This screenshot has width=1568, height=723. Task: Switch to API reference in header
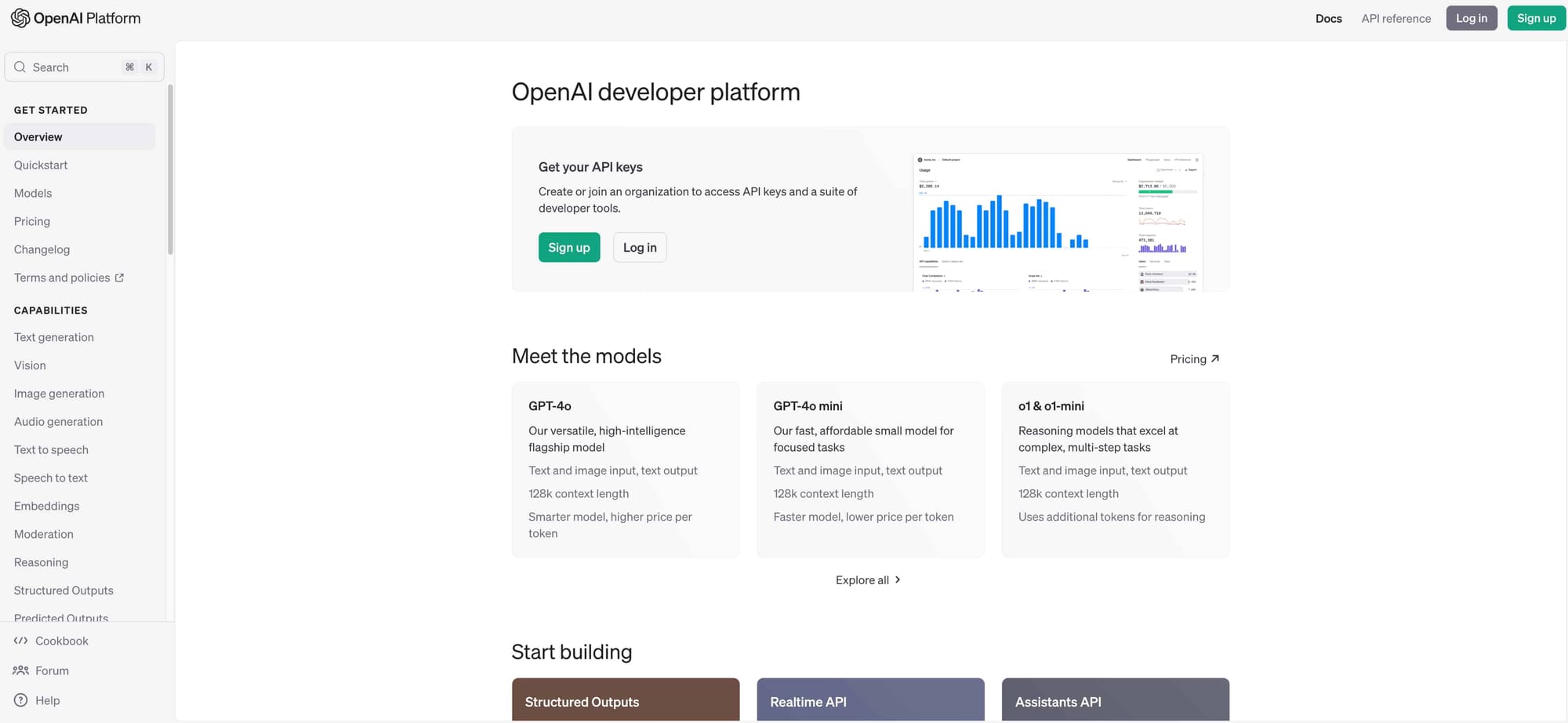(1396, 18)
